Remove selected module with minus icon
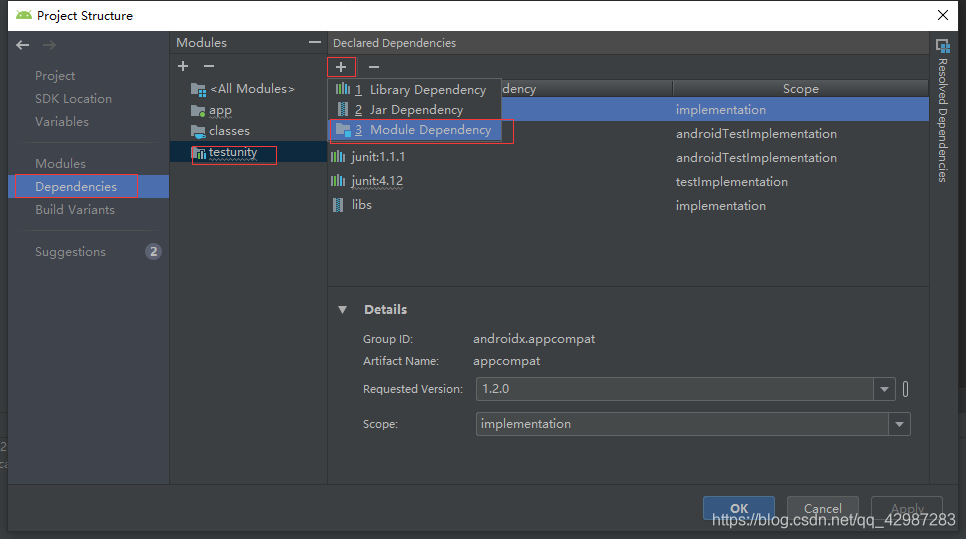The height and width of the screenshot is (539, 966). click(x=209, y=66)
